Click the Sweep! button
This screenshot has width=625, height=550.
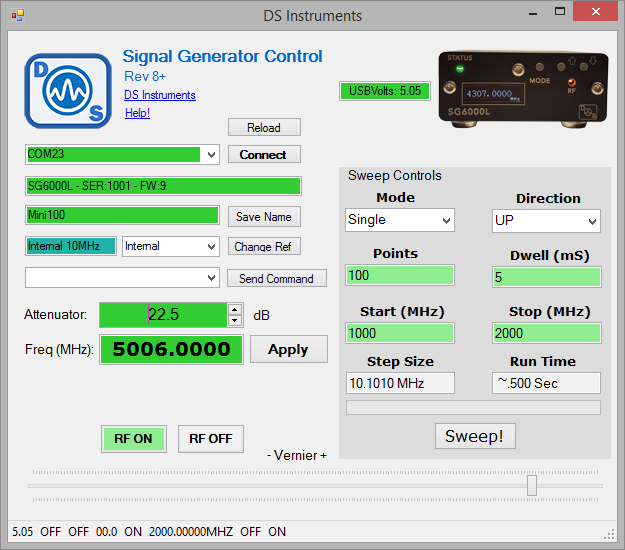pos(475,436)
